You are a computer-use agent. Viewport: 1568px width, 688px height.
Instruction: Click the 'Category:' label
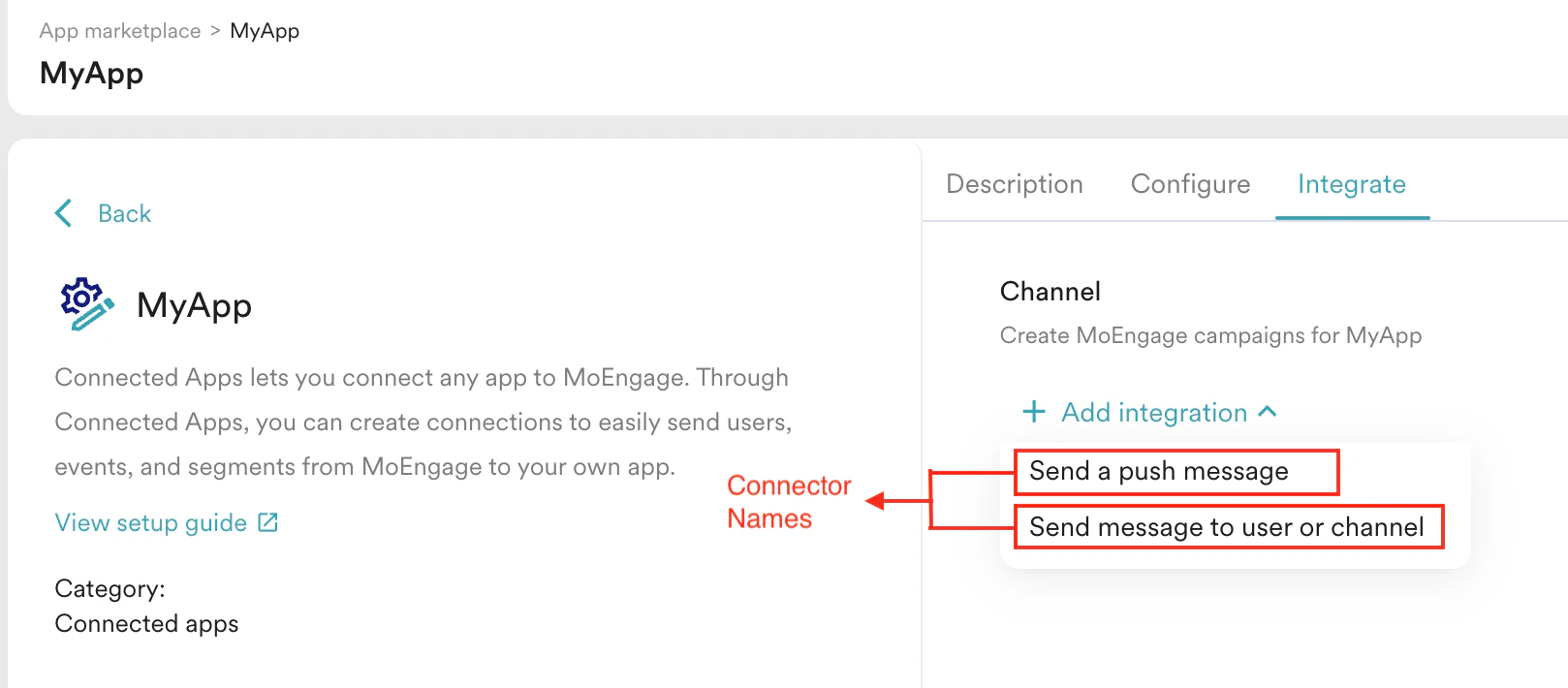click(110, 589)
